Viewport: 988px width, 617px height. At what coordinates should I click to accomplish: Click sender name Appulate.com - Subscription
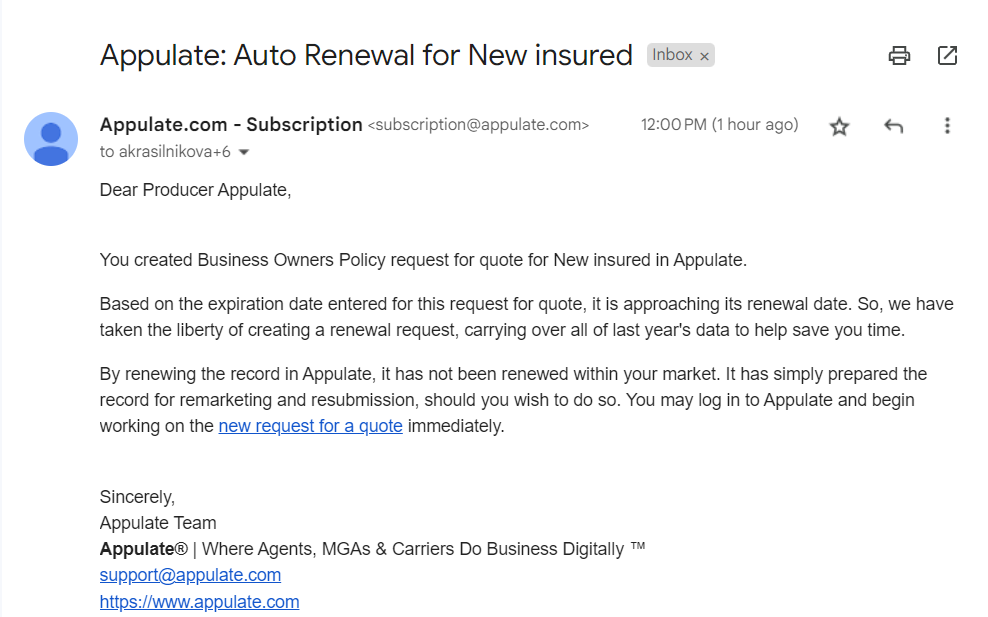point(231,125)
